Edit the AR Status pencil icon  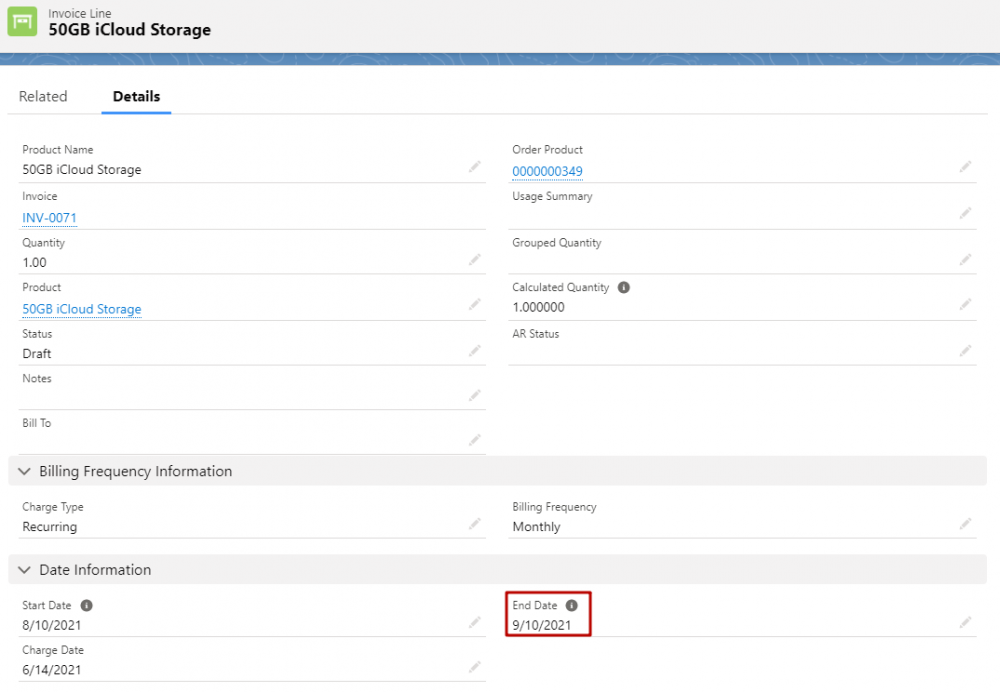(x=965, y=351)
